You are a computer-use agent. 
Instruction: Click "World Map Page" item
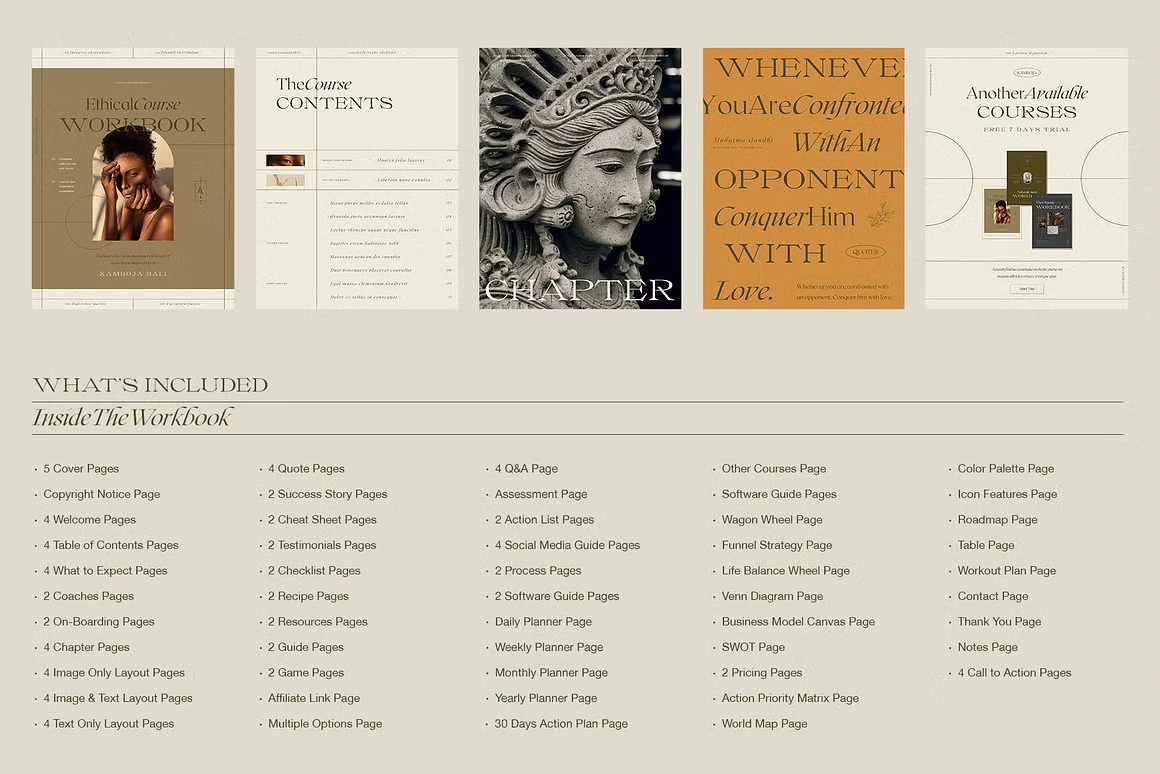tap(764, 724)
